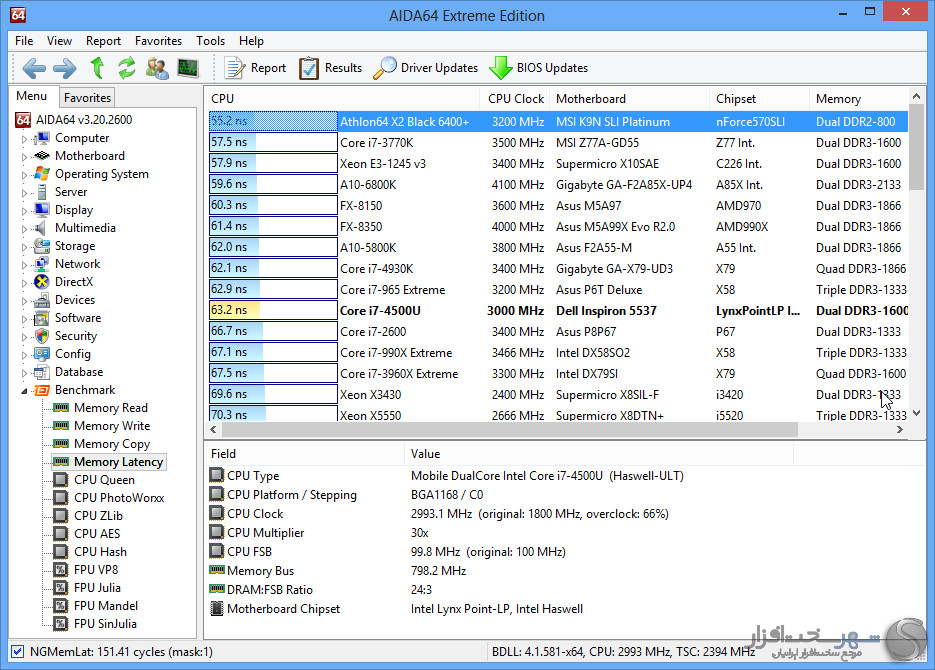This screenshot has width=935, height=670.
Task: Click the forward arrow navigation icon
Action: (x=64, y=68)
